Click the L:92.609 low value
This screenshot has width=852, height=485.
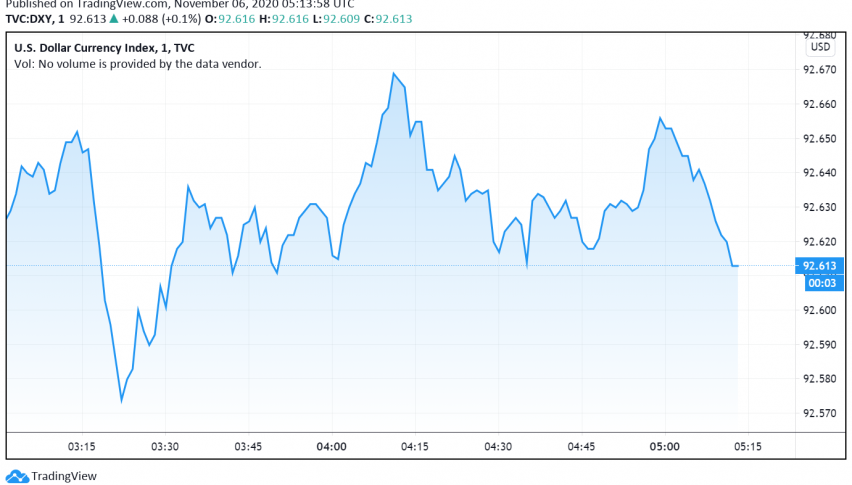click(x=336, y=19)
